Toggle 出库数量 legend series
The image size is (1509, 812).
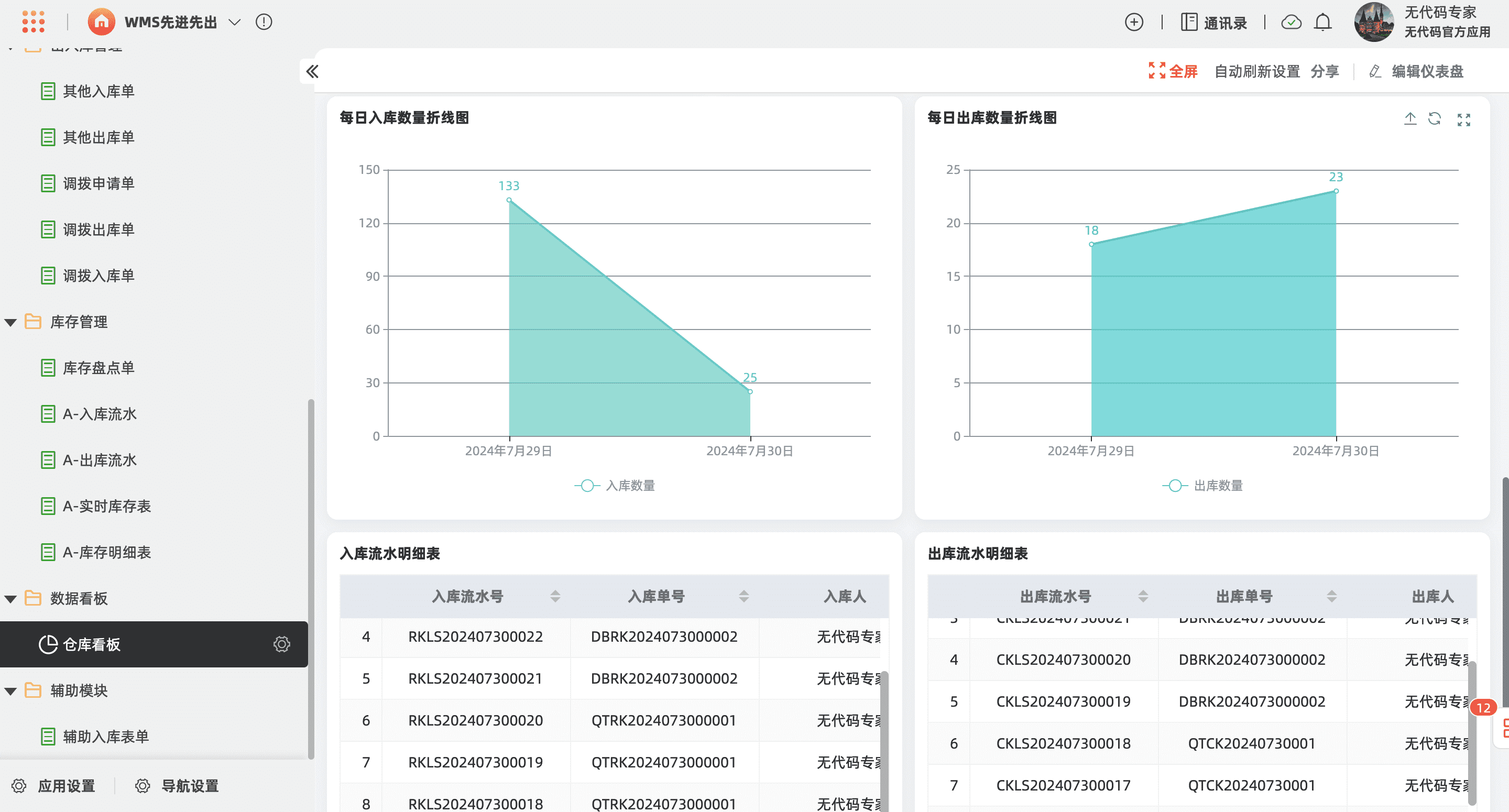pyautogui.click(x=1202, y=486)
